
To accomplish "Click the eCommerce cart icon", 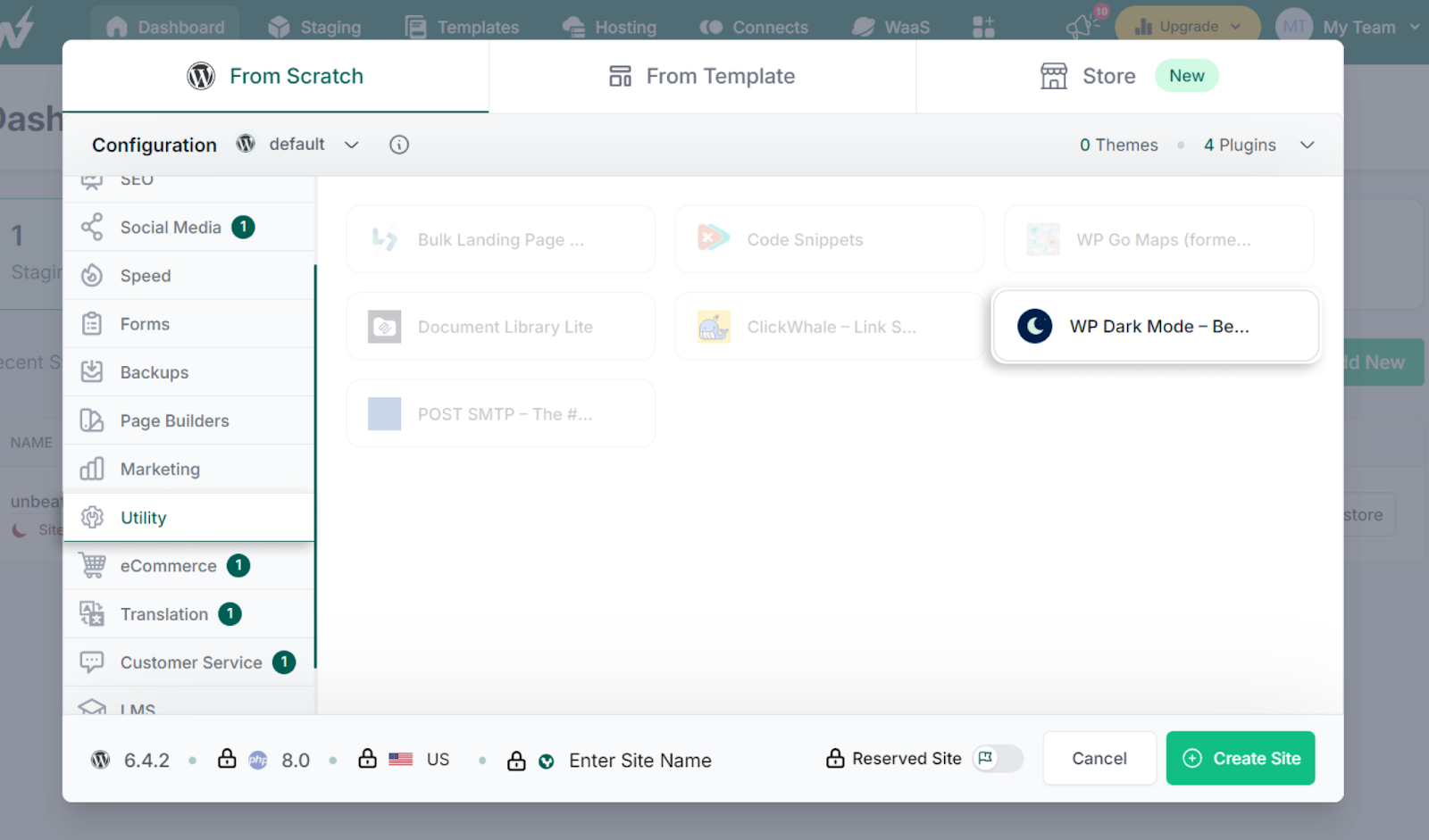I will (x=92, y=565).
